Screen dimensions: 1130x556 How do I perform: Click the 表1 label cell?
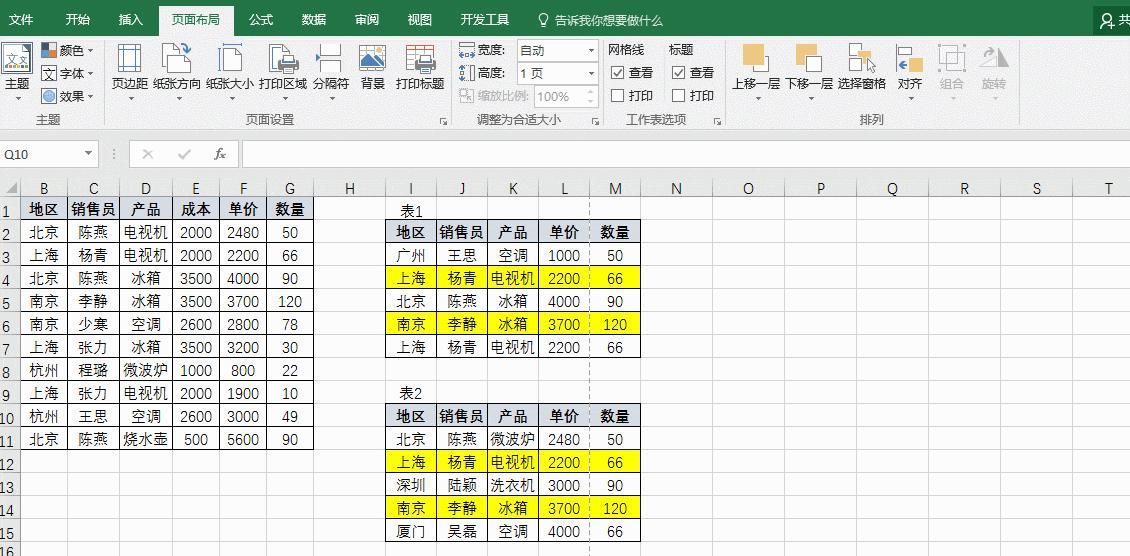(x=411, y=210)
